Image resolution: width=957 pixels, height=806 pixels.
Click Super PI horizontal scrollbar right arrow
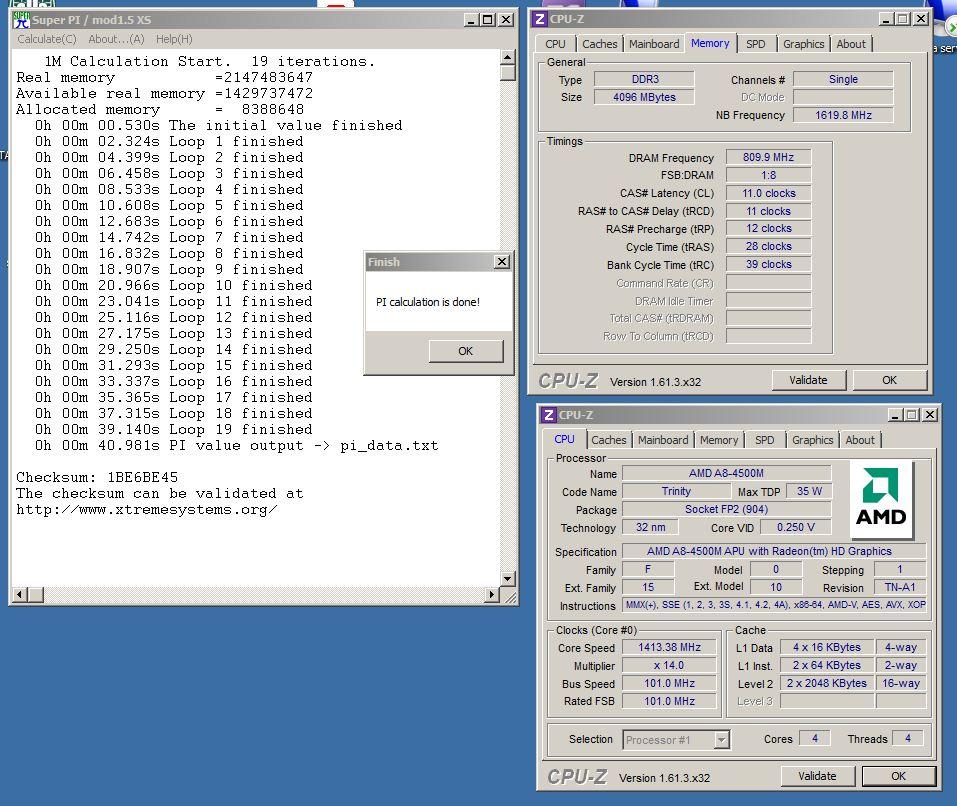491,594
